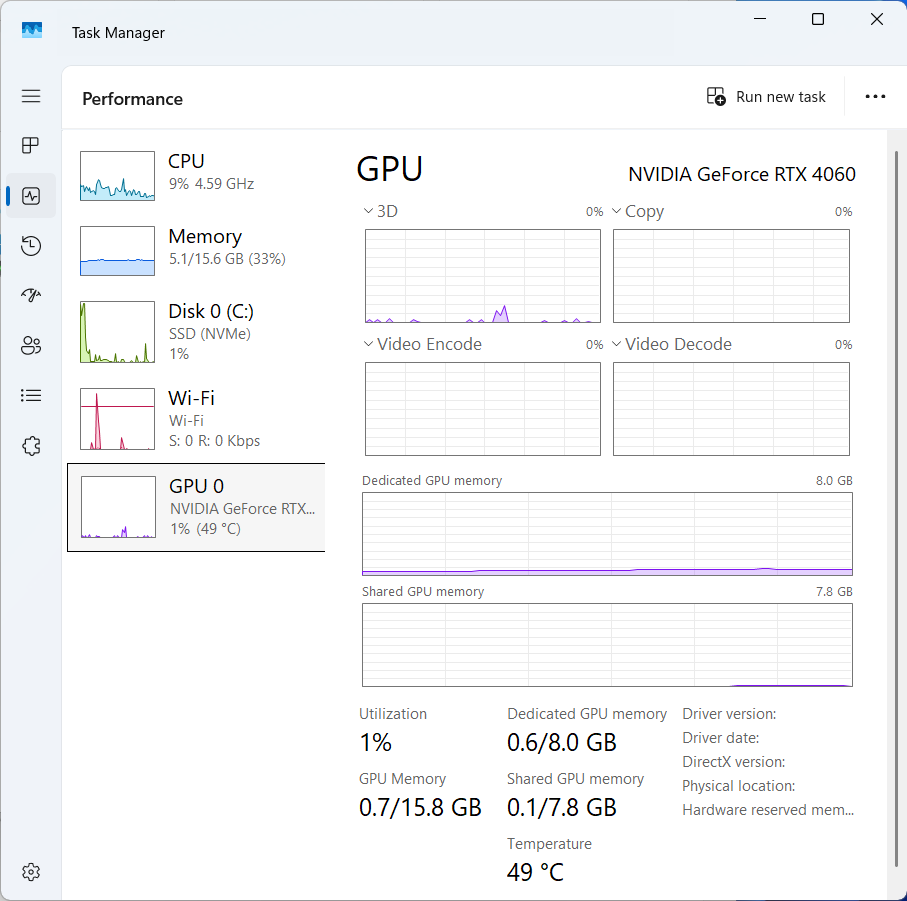Maximize the Task Manager window
Image resolution: width=907 pixels, height=901 pixels.
coord(818,19)
